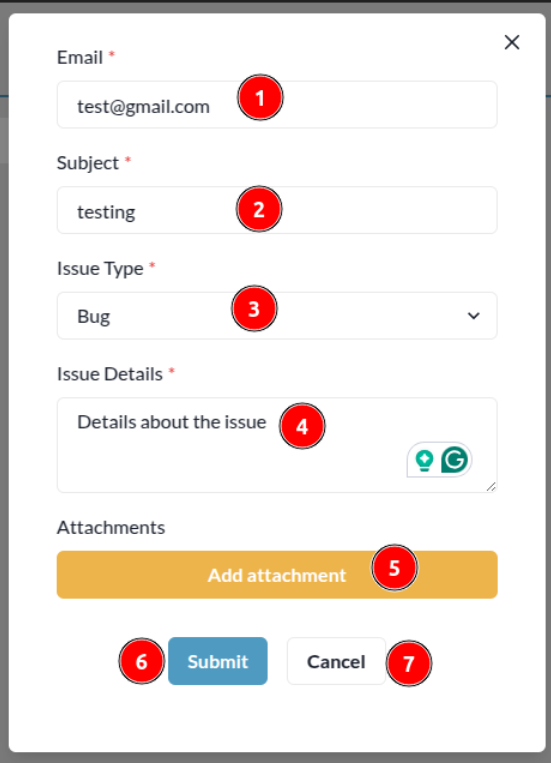Submit the issue form

pos(218,661)
